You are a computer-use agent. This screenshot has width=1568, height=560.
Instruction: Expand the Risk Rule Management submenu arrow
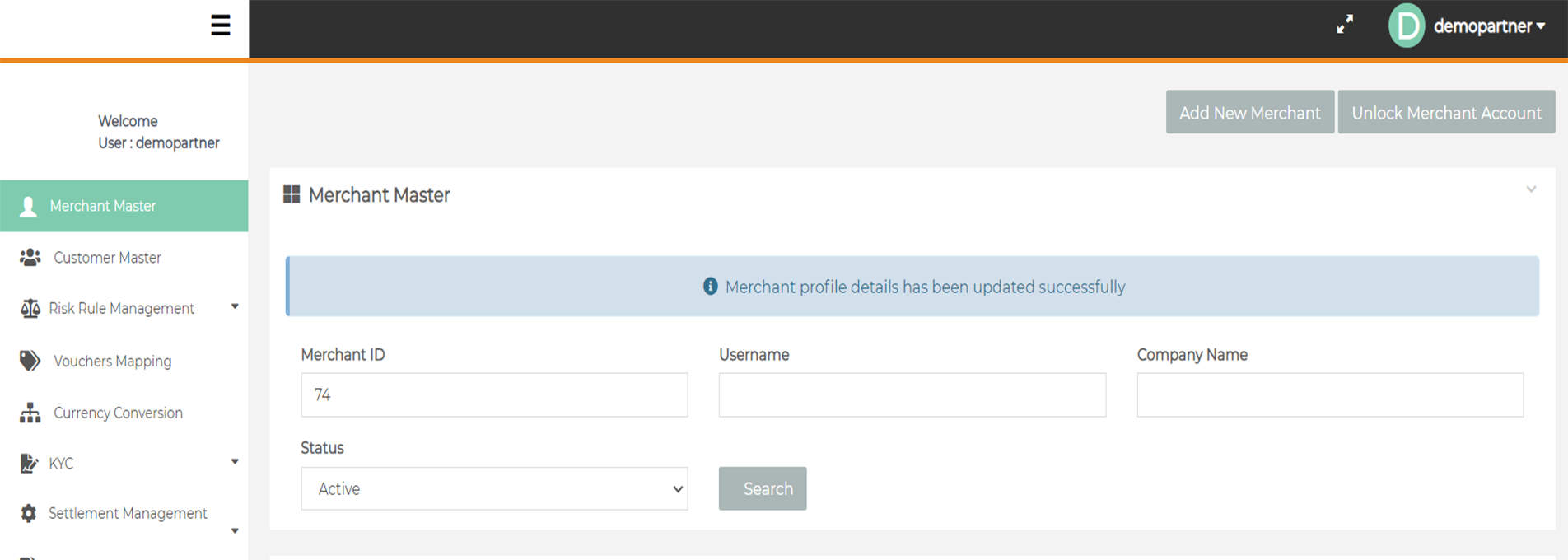click(235, 306)
